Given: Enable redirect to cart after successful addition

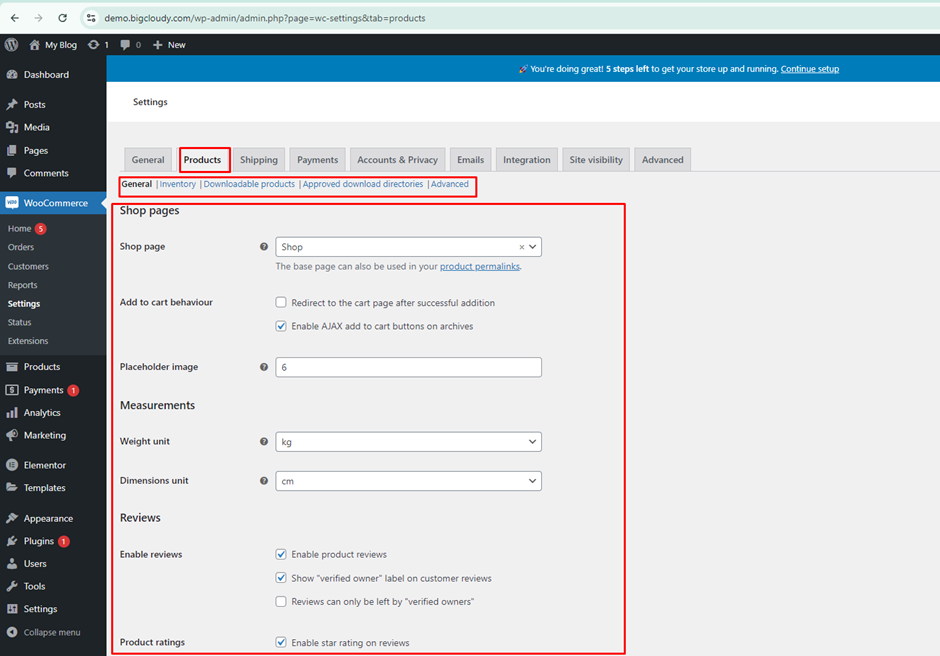Looking at the screenshot, I should (281, 302).
